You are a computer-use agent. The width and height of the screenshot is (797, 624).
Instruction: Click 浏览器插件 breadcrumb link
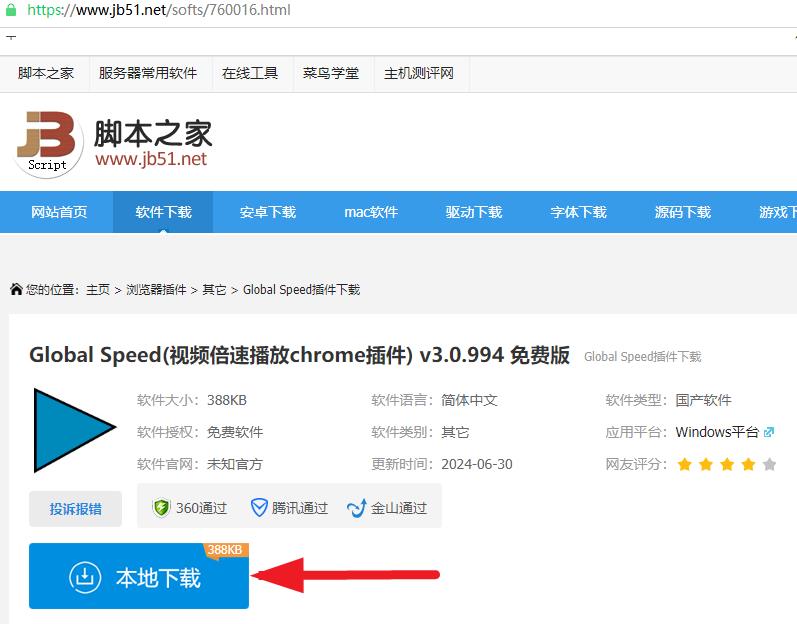156,290
